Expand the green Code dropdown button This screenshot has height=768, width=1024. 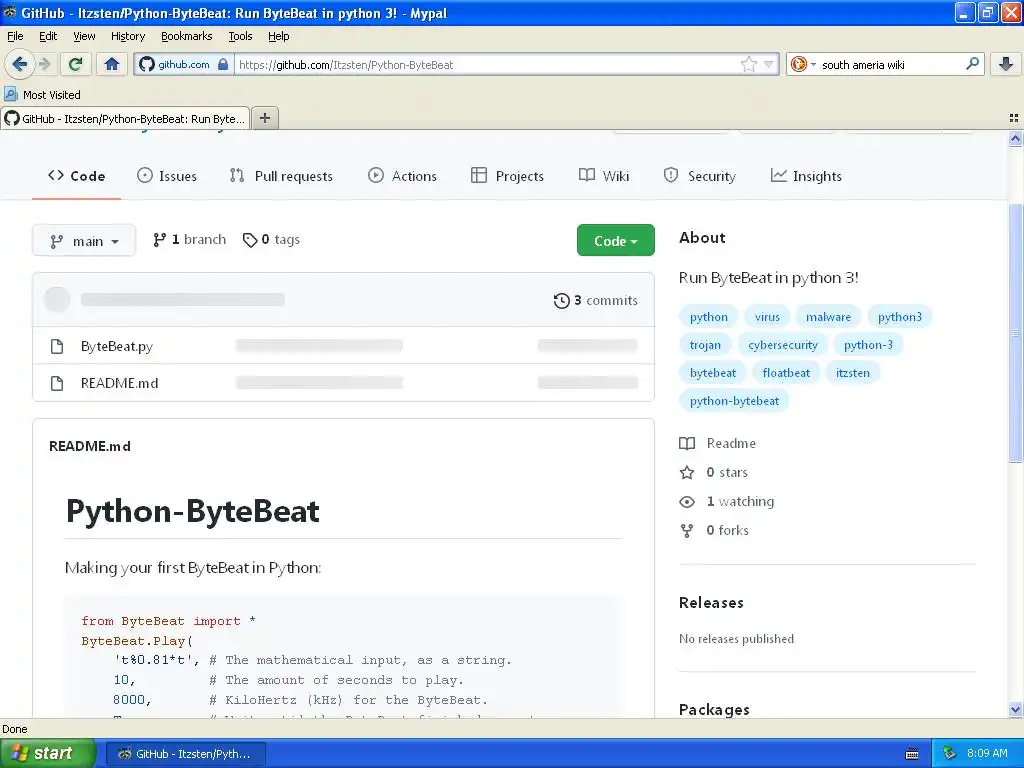click(615, 240)
